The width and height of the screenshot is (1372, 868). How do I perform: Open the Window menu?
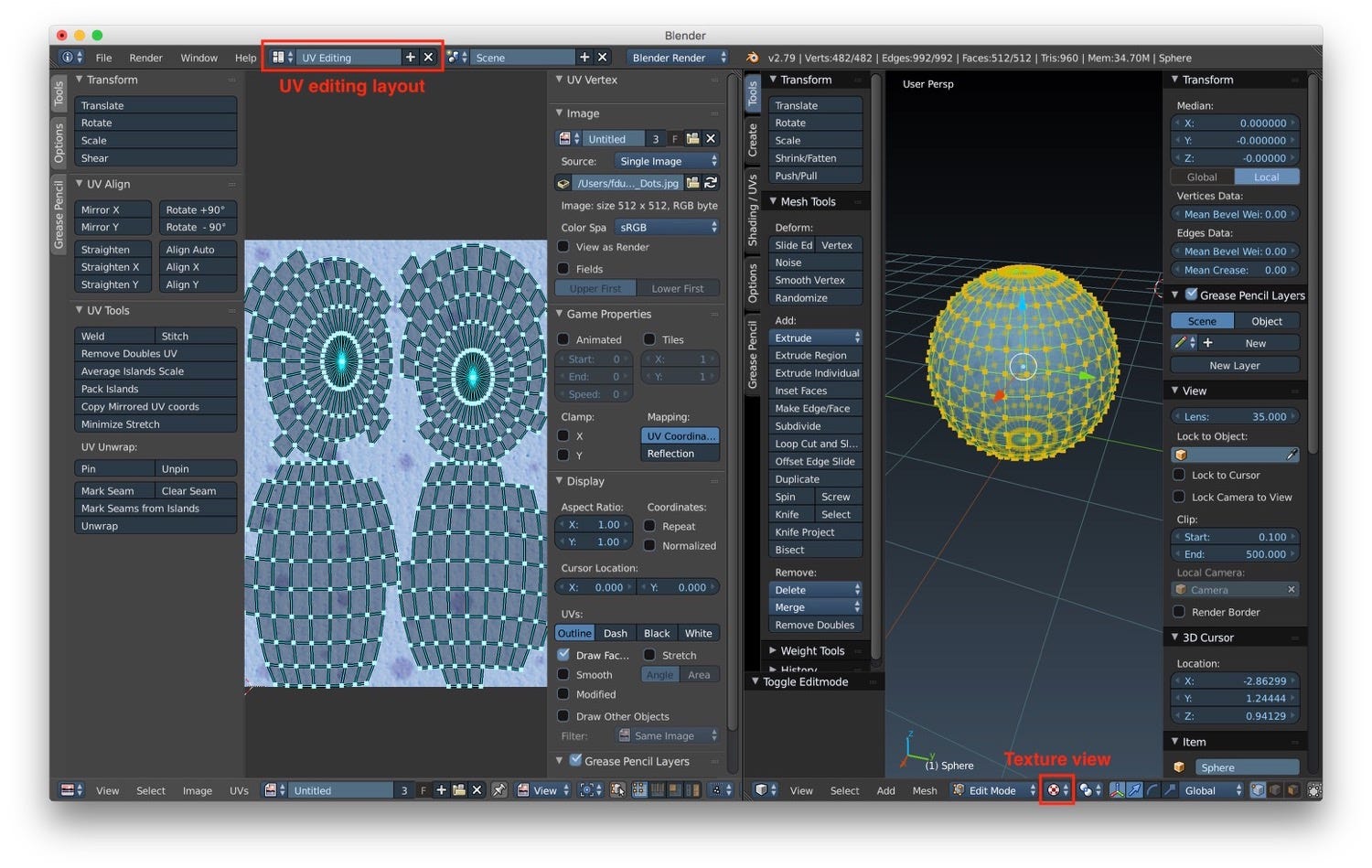(x=198, y=58)
